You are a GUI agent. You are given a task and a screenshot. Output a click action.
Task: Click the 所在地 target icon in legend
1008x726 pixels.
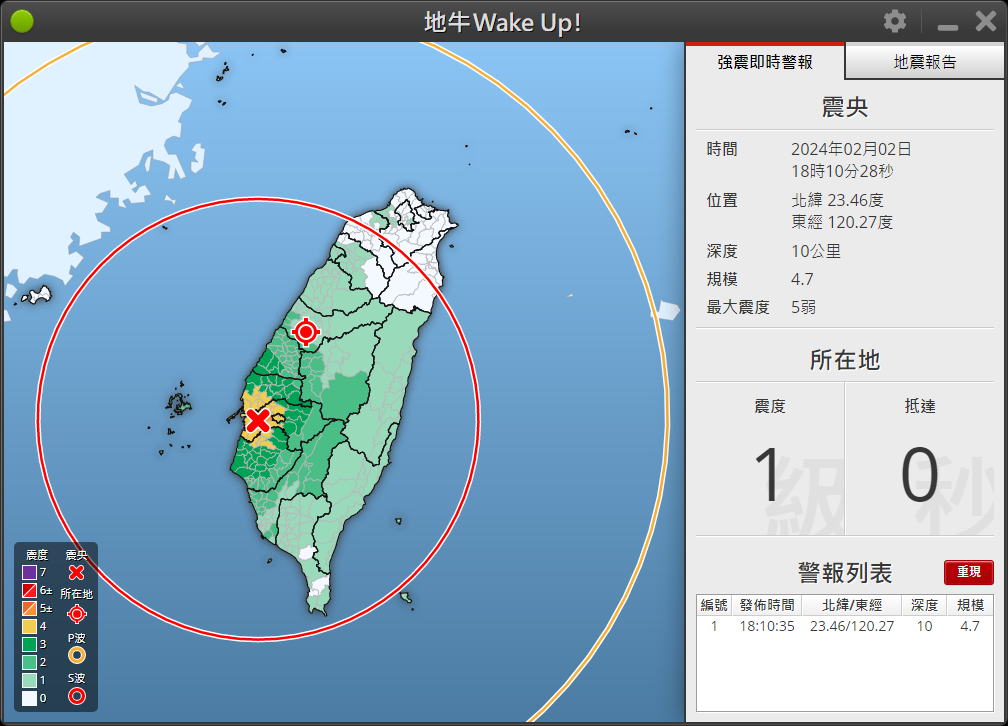tap(76, 614)
